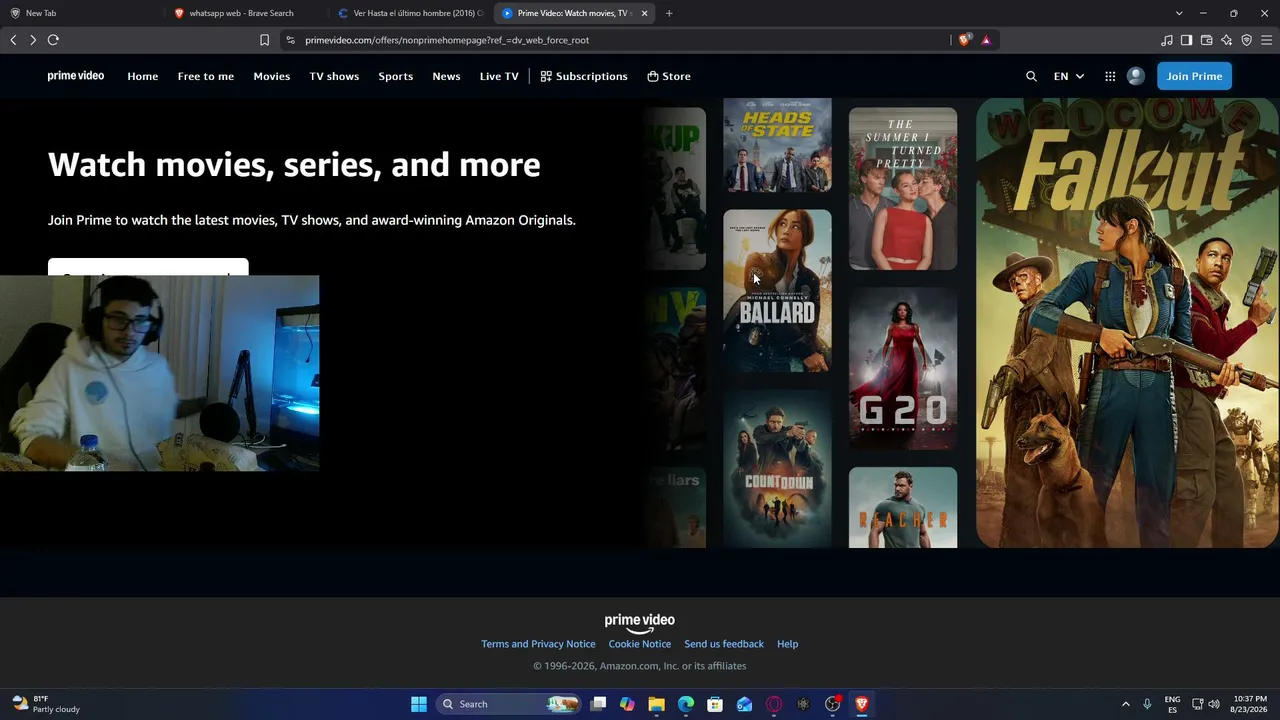Image resolution: width=1280 pixels, height=720 pixels.
Task: Open the Amazon apps grid menu
Action: pos(1110,76)
